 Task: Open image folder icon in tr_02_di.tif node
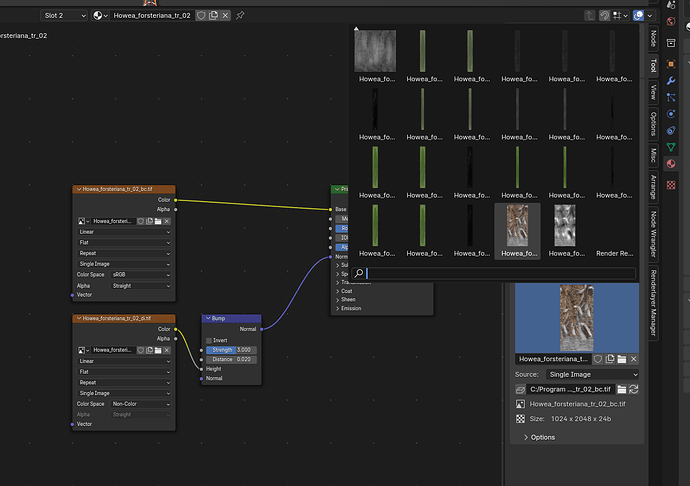point(158,350)
